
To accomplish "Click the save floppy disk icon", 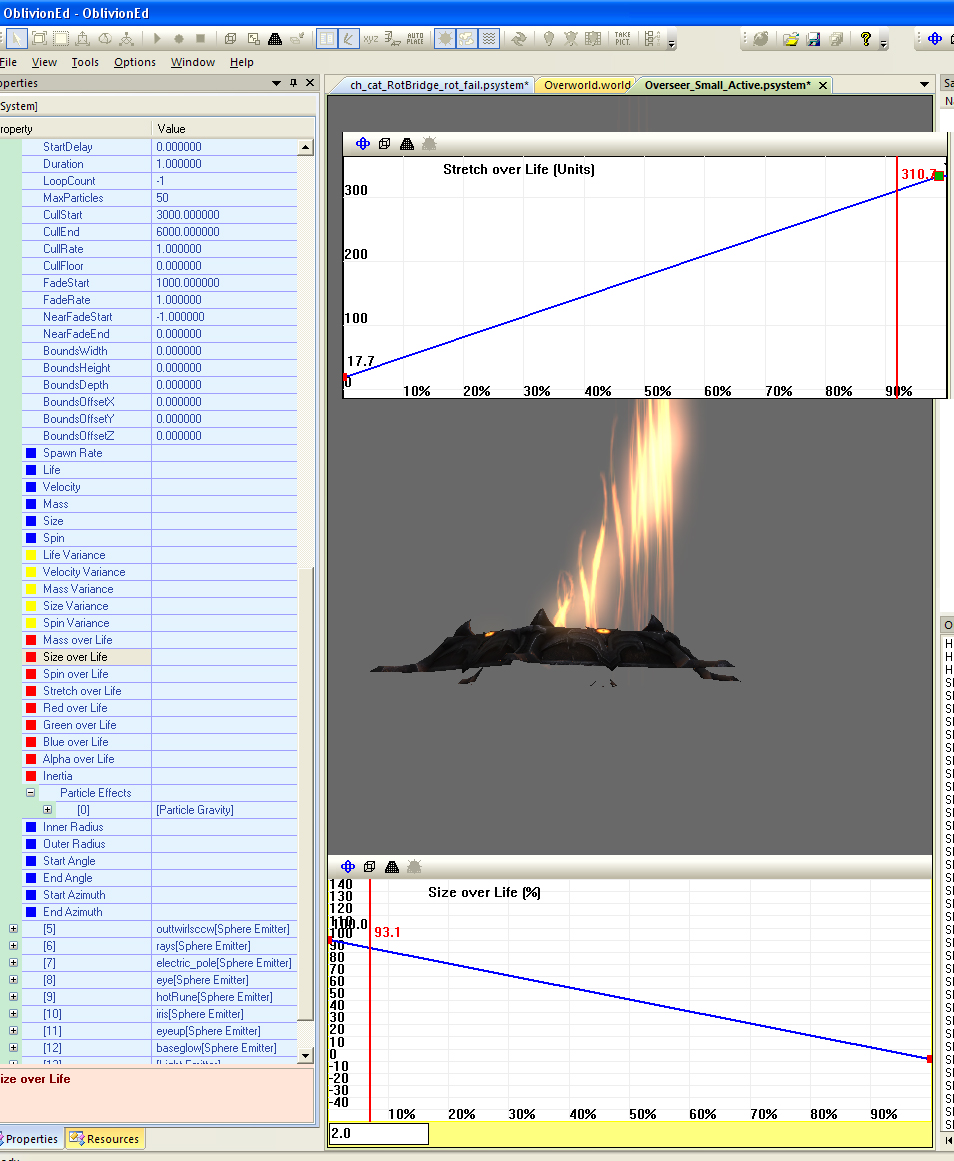I will point(813,39).
